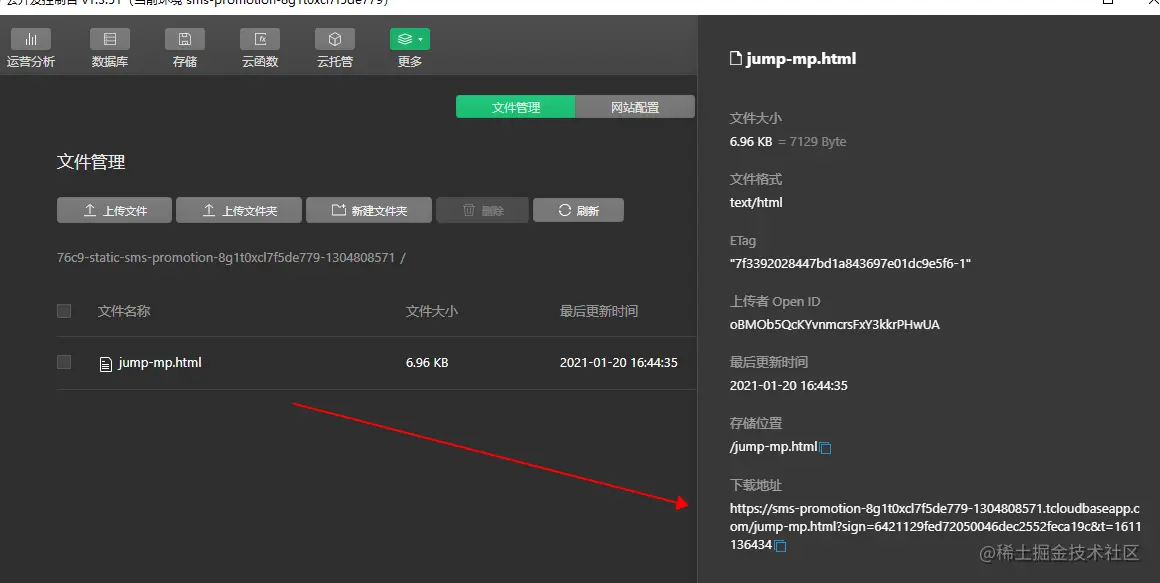This screenshot has width=1160, height=583.
Task: Click the 上传文件夹 button
Action: (239, 210)
